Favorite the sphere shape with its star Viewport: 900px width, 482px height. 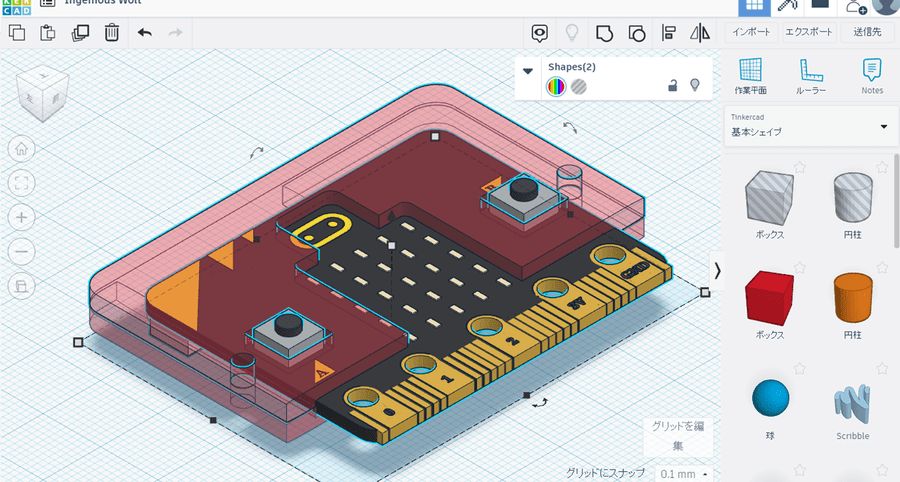pyautogui.click(x=799, y=368)
